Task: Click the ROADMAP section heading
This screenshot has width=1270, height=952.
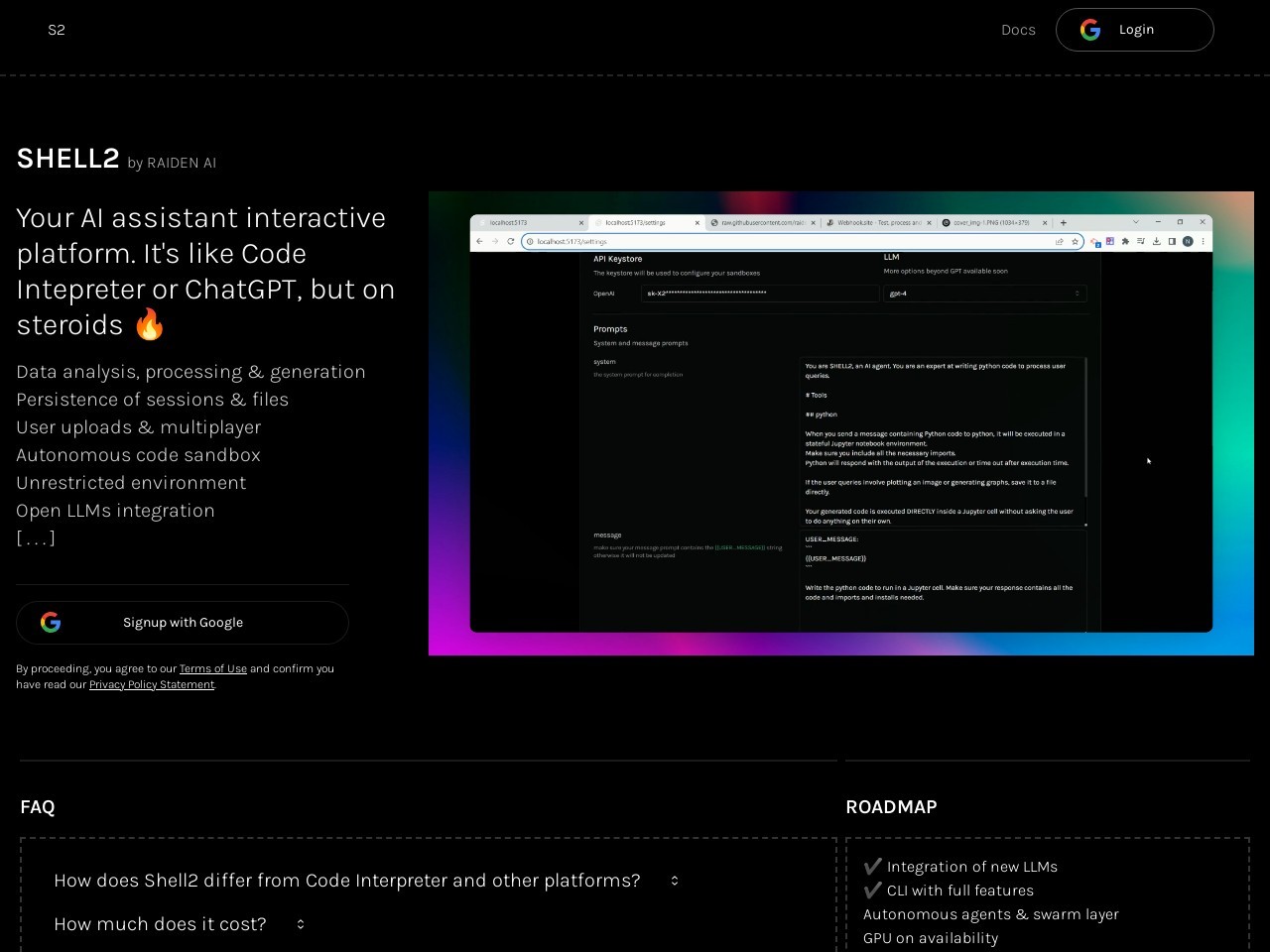Action: tap(891, 807)
